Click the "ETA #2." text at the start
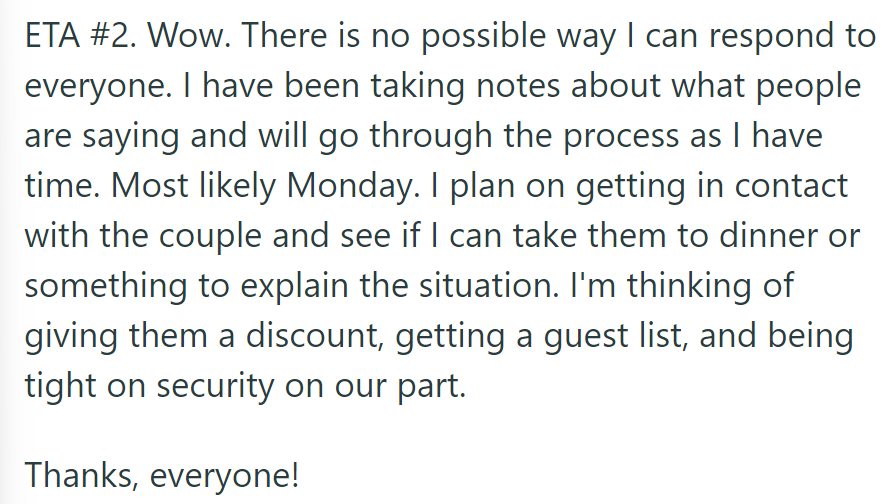The width and height of the screenshot is (893, 504). 80,35
